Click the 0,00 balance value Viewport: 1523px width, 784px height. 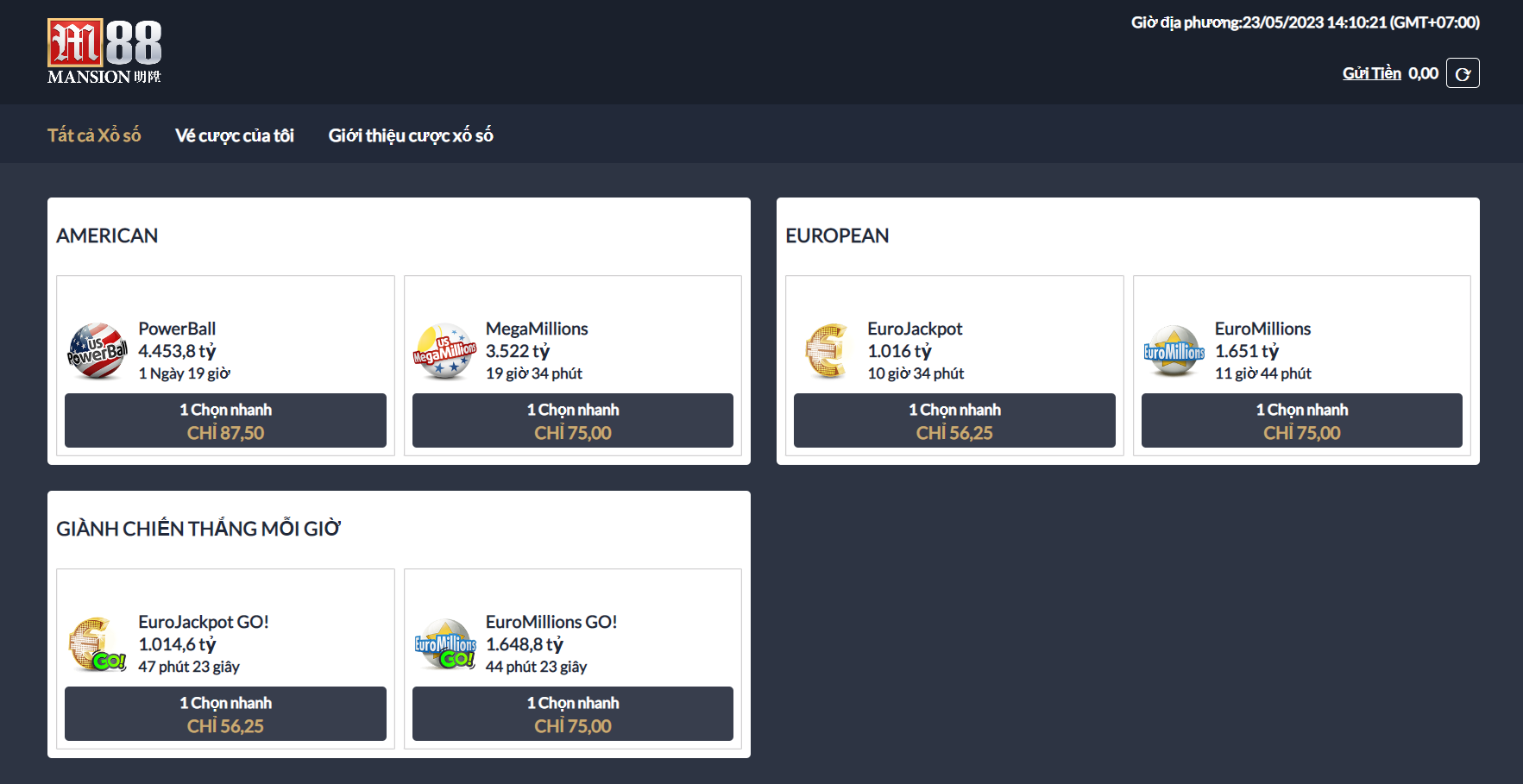click(1423, 73)
